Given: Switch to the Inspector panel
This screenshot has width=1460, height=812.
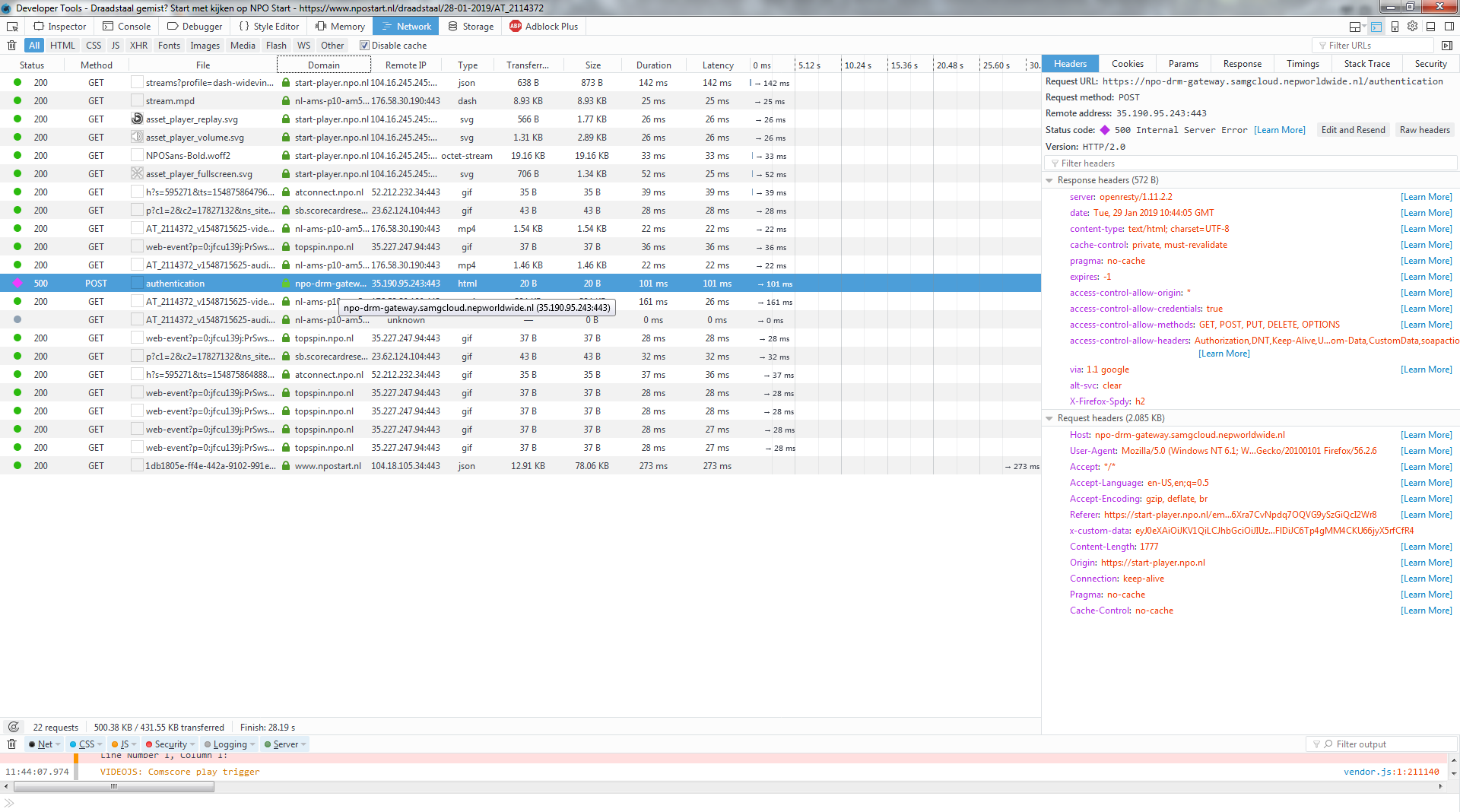Looking at the screenshot, I should (x=60, y=27).
